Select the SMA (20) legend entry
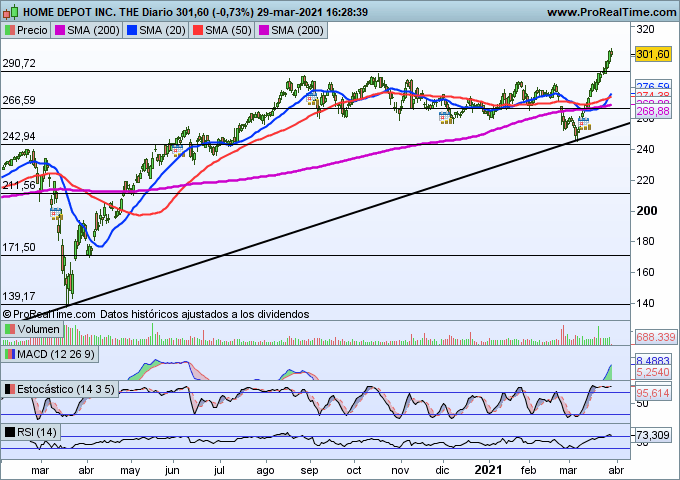This screenshot has height=480, width=680. pyautogui.click(x=156, y=30)
